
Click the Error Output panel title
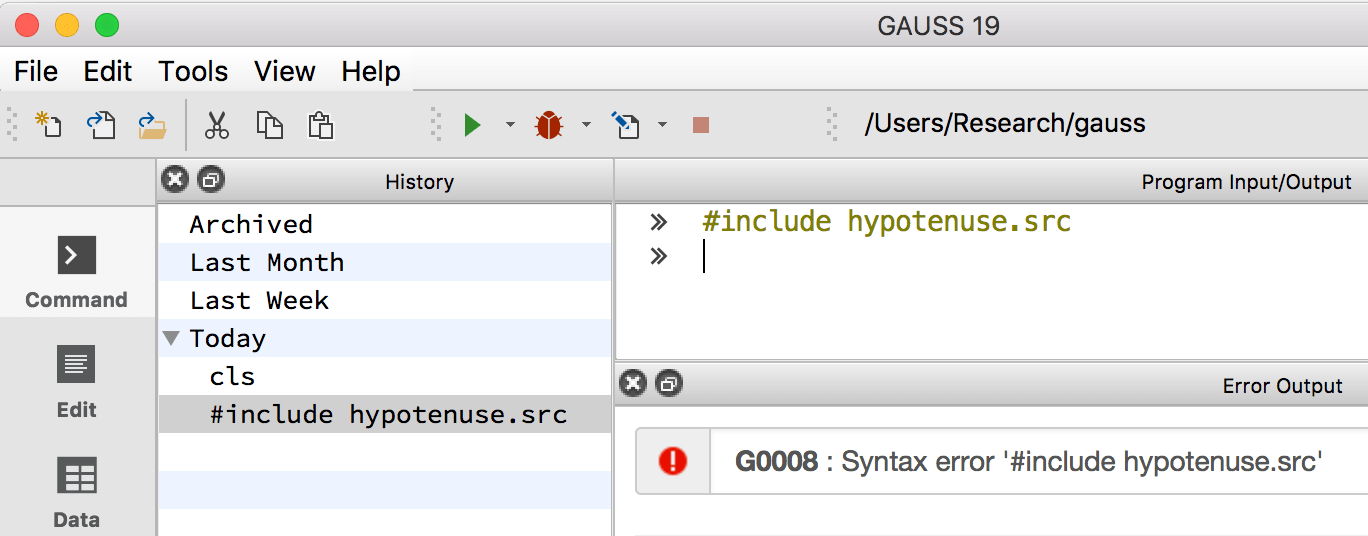coord(1282,386)
